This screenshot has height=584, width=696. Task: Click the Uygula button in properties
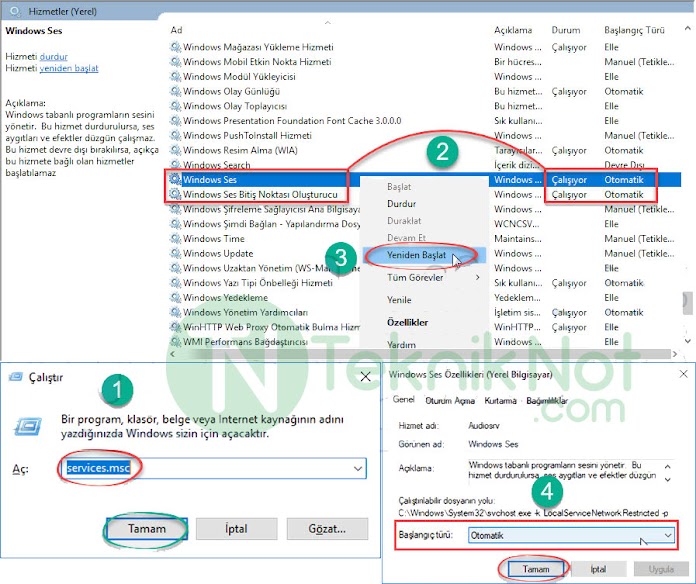coord(661,569)
